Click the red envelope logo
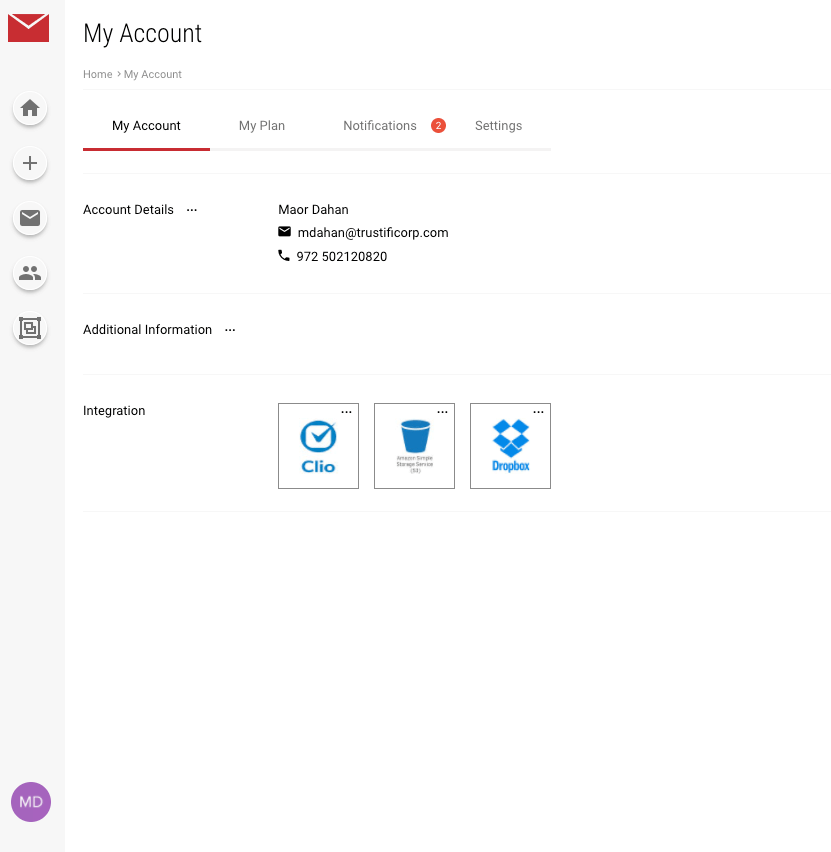Viewport: 831px width, 852px height. coord(28,28)
